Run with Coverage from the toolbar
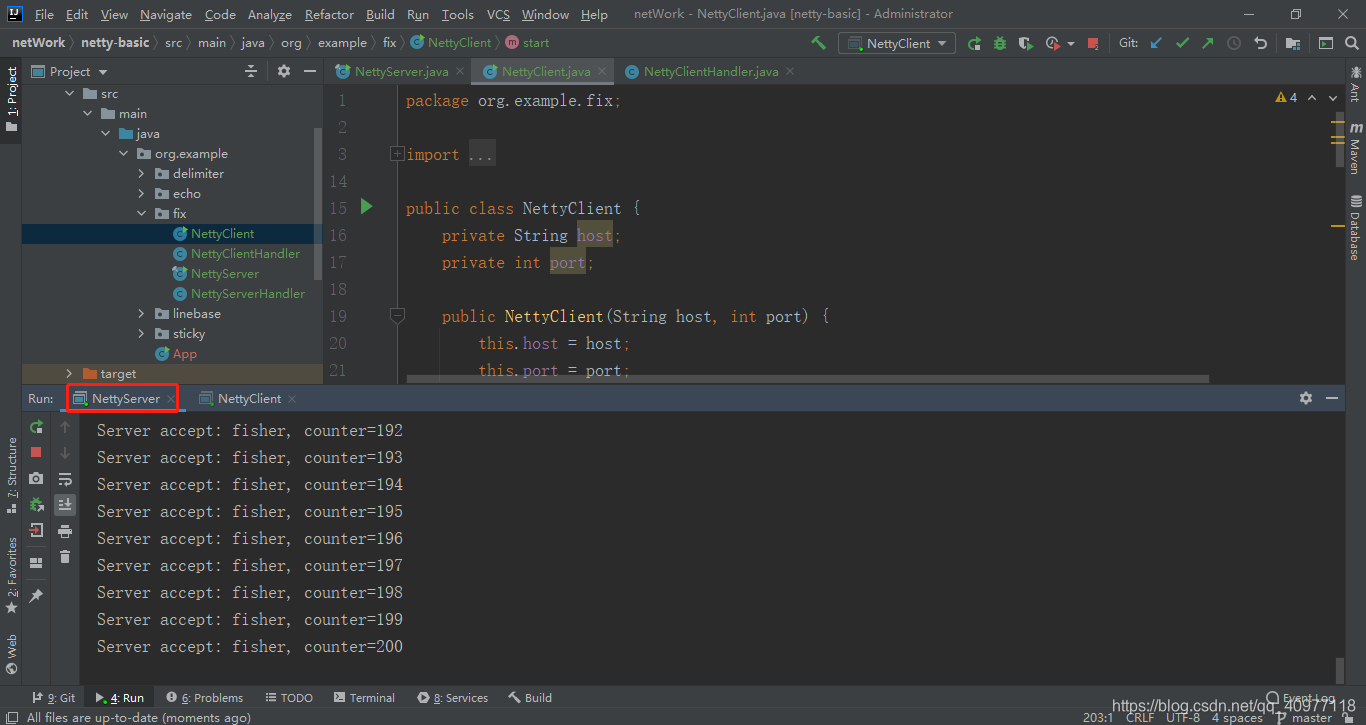Viewport: 1366px width, 725px height. tap(1026, 43)
